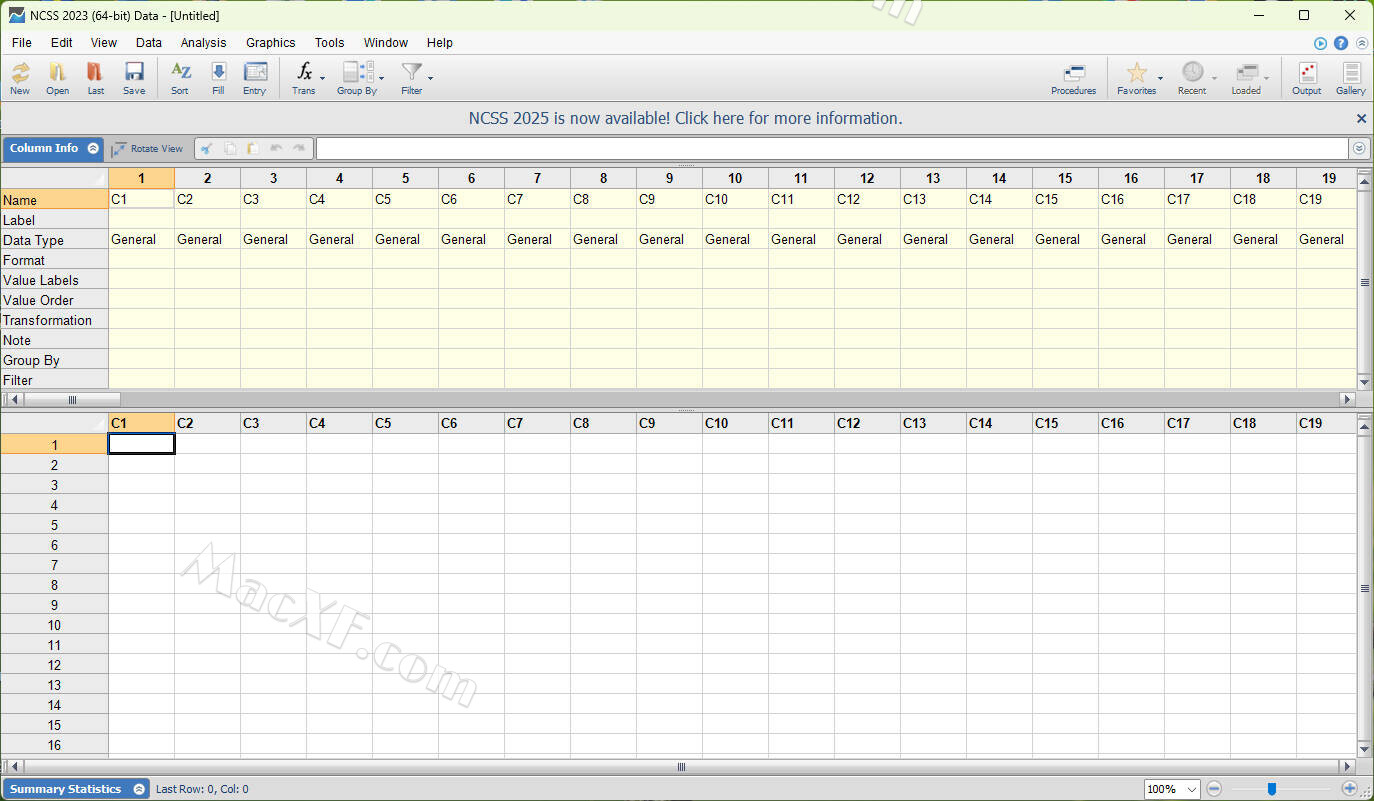Viewport: 1374px width, 801px height.
Task: Open the Filter dropdown arrow
Action: [431, 79]
